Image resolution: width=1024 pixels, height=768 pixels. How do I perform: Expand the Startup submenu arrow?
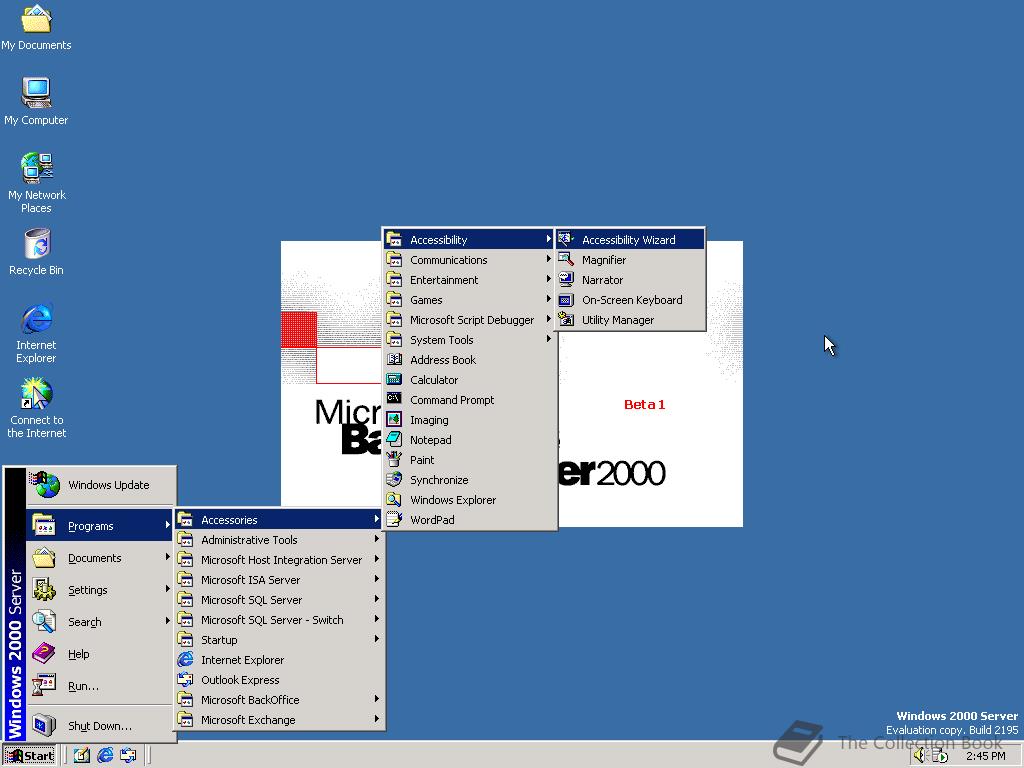[x=377, y=639]
